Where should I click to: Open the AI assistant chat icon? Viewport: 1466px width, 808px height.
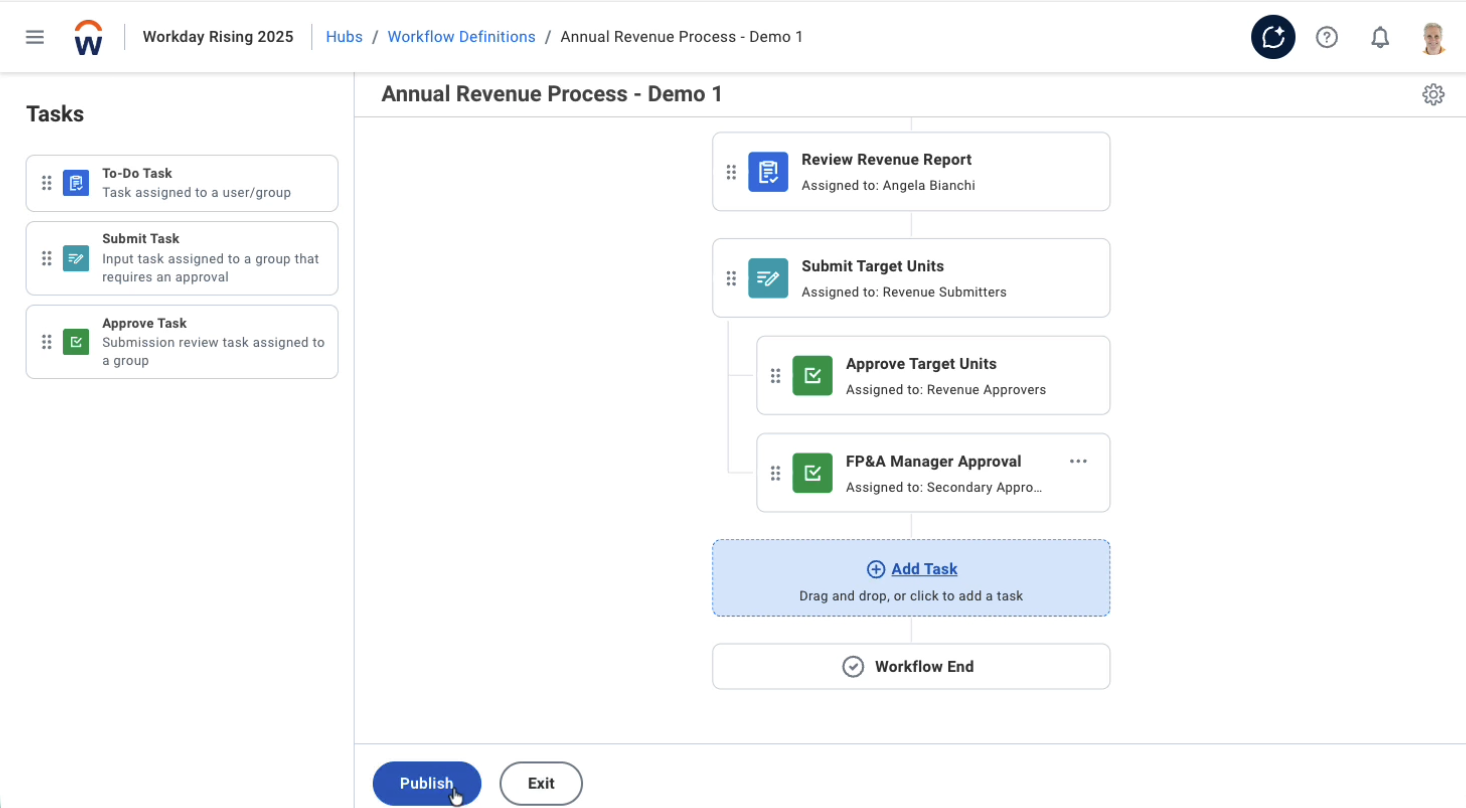coord(1273,37)
